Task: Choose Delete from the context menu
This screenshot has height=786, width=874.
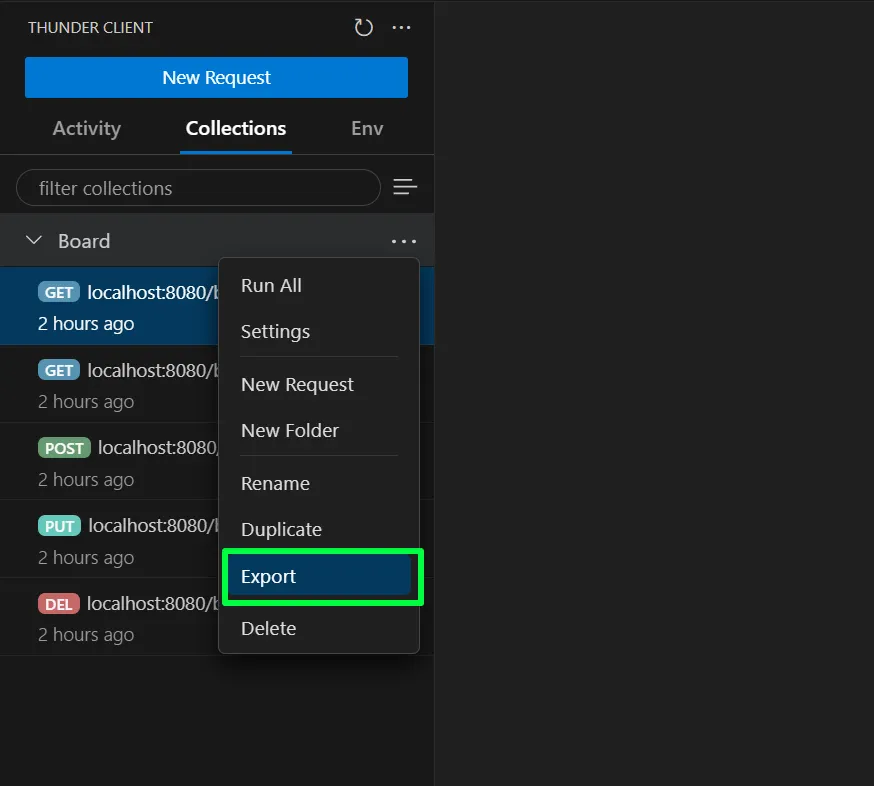Action: [x=269, y=628]
